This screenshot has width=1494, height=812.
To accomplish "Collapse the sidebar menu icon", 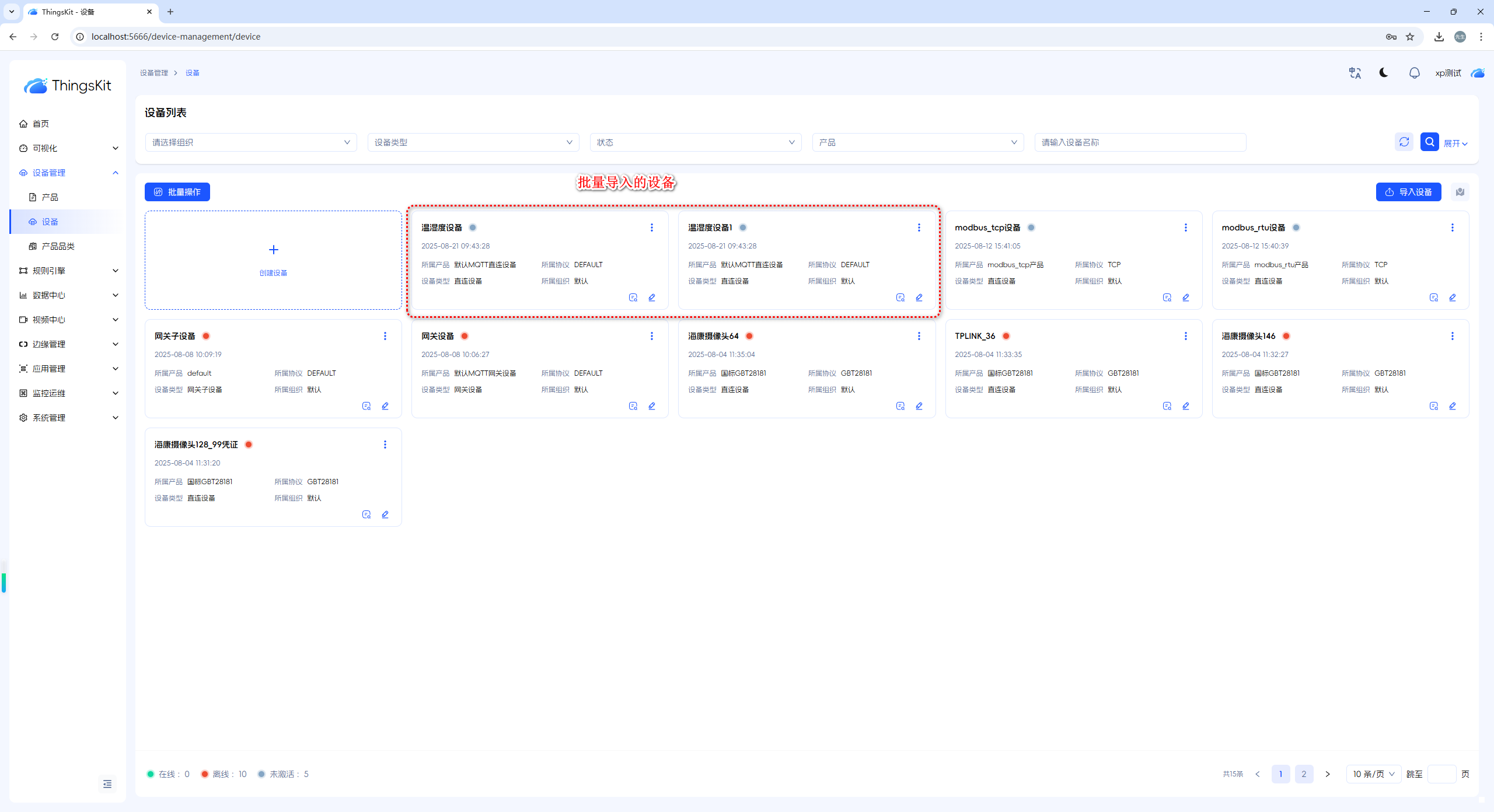I will click(107, 784).
